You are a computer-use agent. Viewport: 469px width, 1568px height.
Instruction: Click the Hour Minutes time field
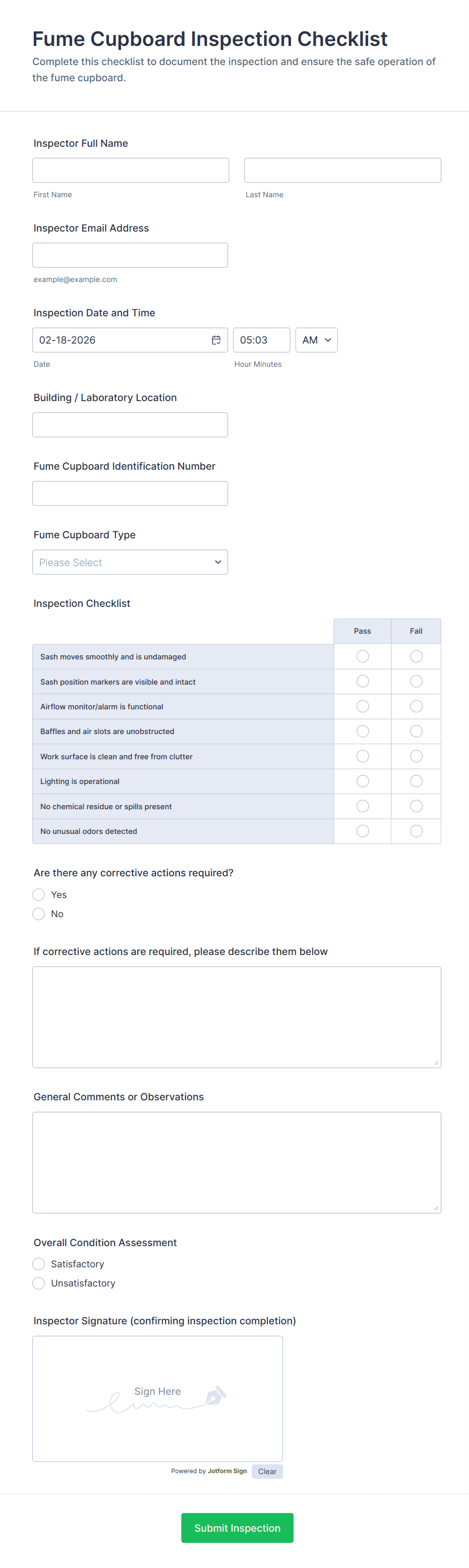[x=262, y=340]
